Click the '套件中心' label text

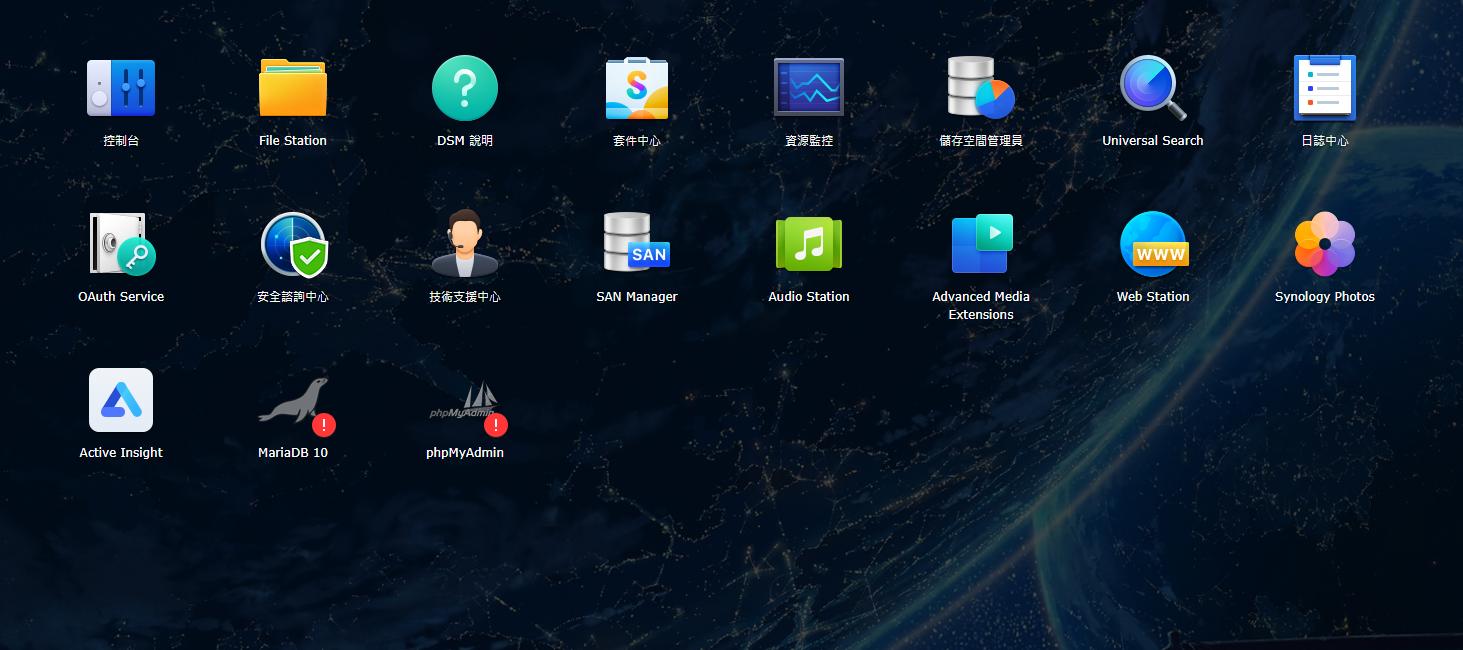point(637,141)
